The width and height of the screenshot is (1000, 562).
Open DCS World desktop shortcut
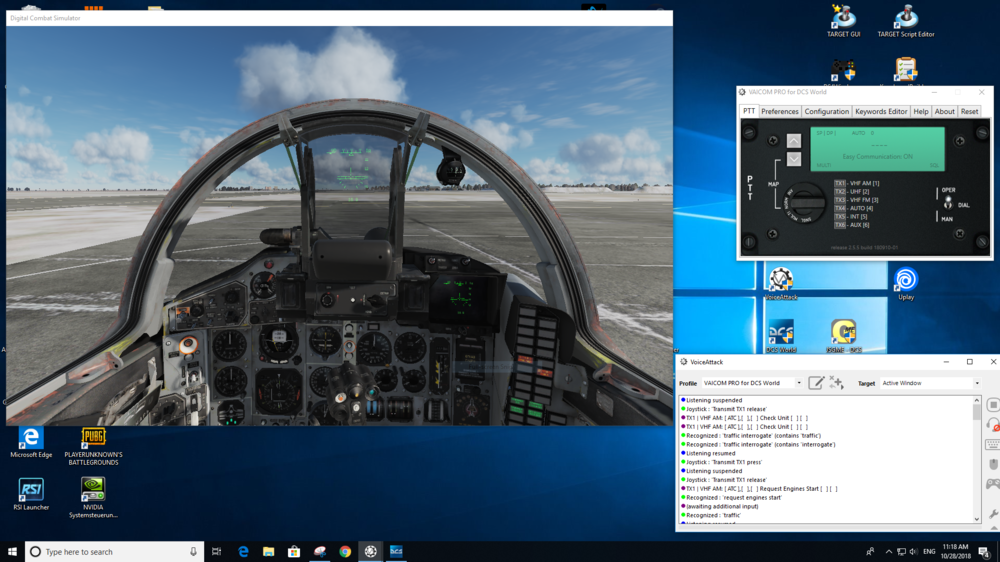point(781,336)
